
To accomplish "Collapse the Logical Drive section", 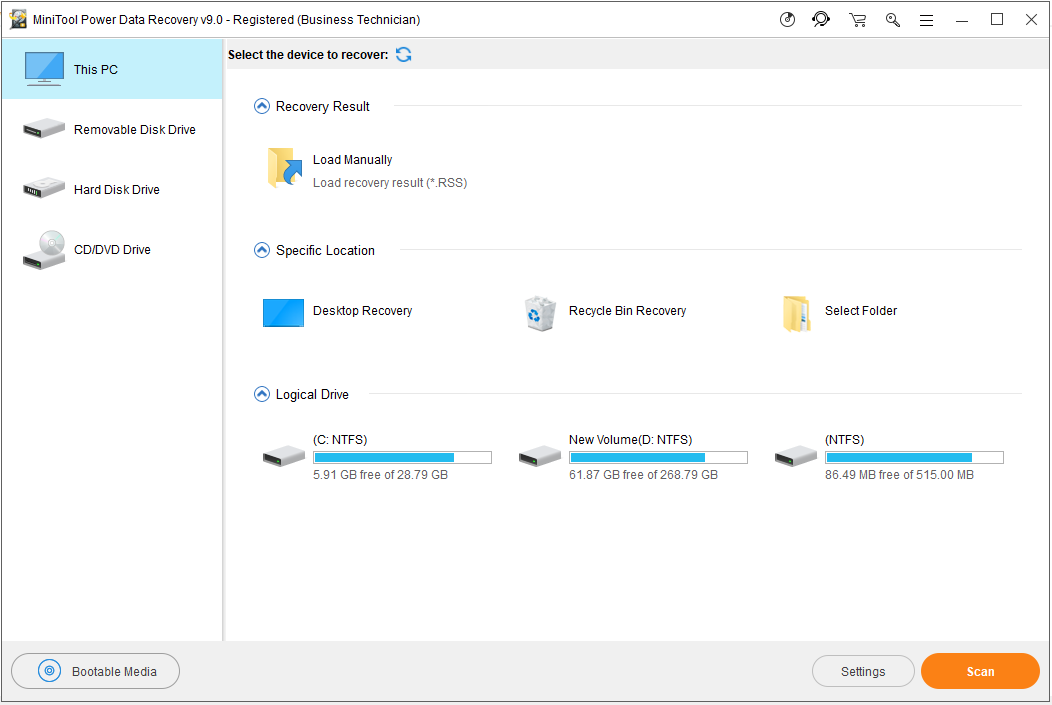I will tap(262, 394).
